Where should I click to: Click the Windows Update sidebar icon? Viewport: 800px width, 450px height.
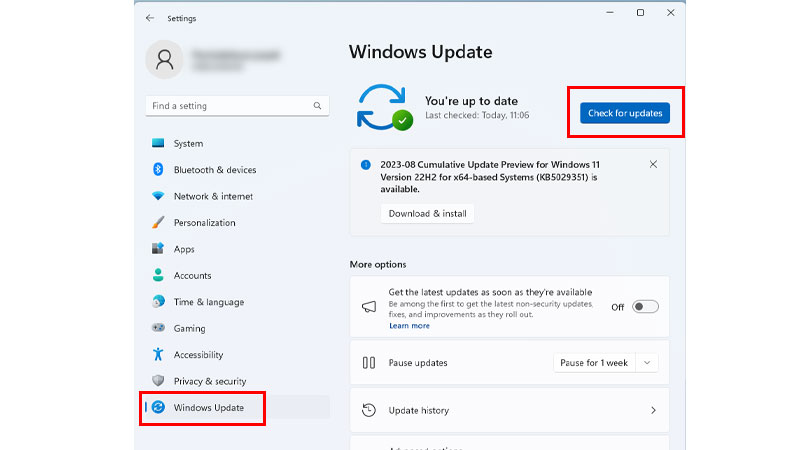[158, 407]
